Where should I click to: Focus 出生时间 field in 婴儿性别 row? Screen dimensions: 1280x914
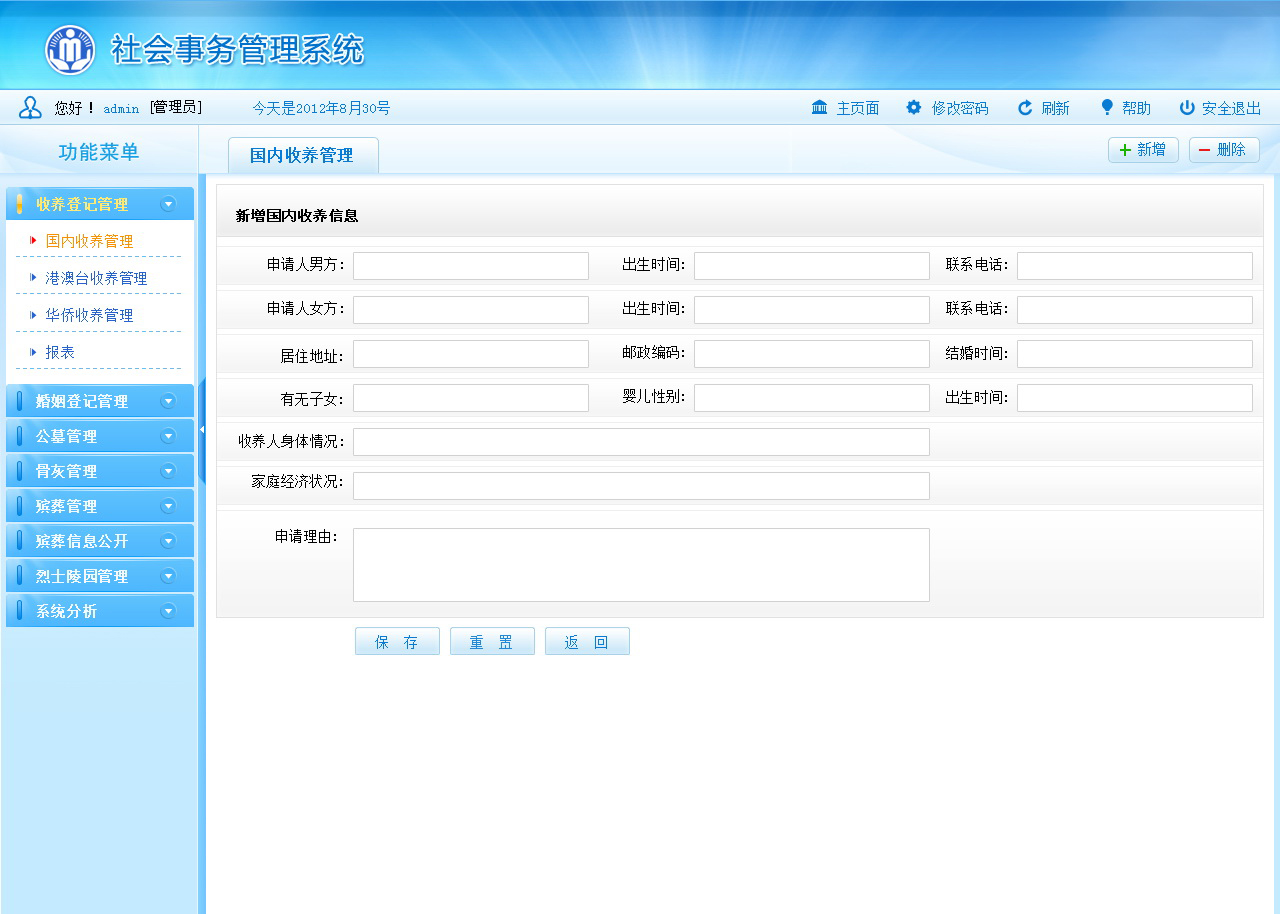(x=1135, y=398)
